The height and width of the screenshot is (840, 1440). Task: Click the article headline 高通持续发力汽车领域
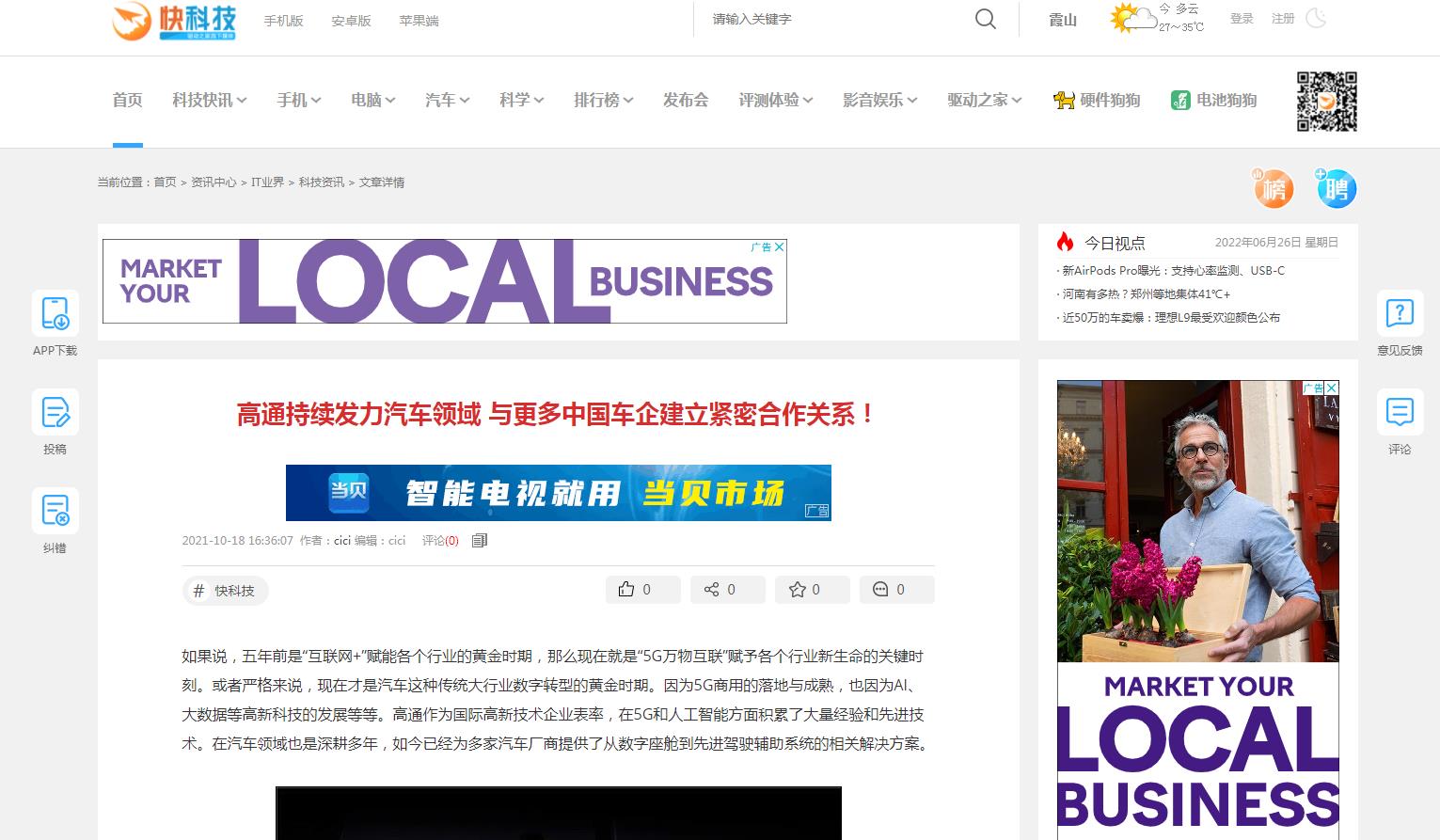[557, 414]
